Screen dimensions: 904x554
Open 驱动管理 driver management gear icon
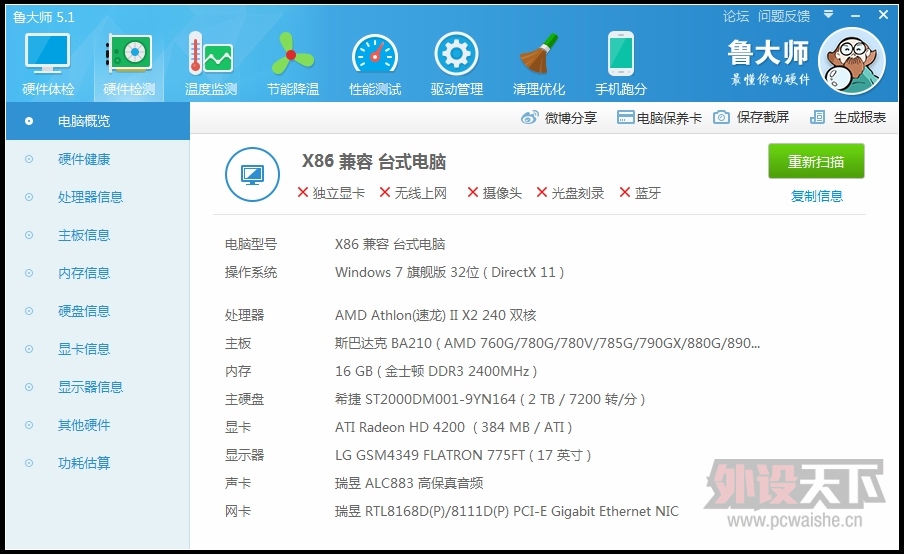click(456, 54)
